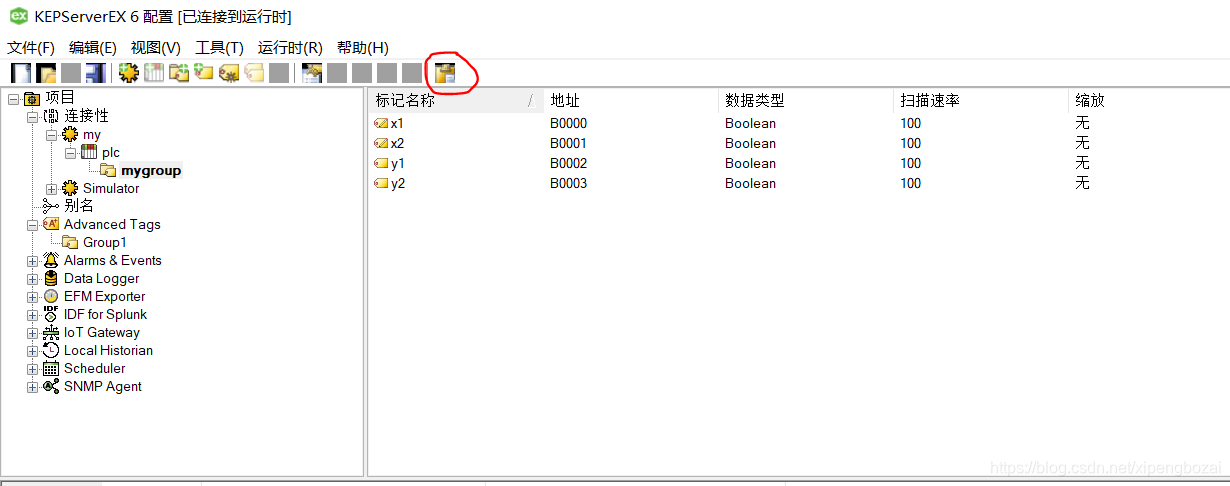Image resolution: width=1230 pixels, height=486 pixels.
Task: Click the Advanced Tags node icon
Action: (x=51, y=224)
